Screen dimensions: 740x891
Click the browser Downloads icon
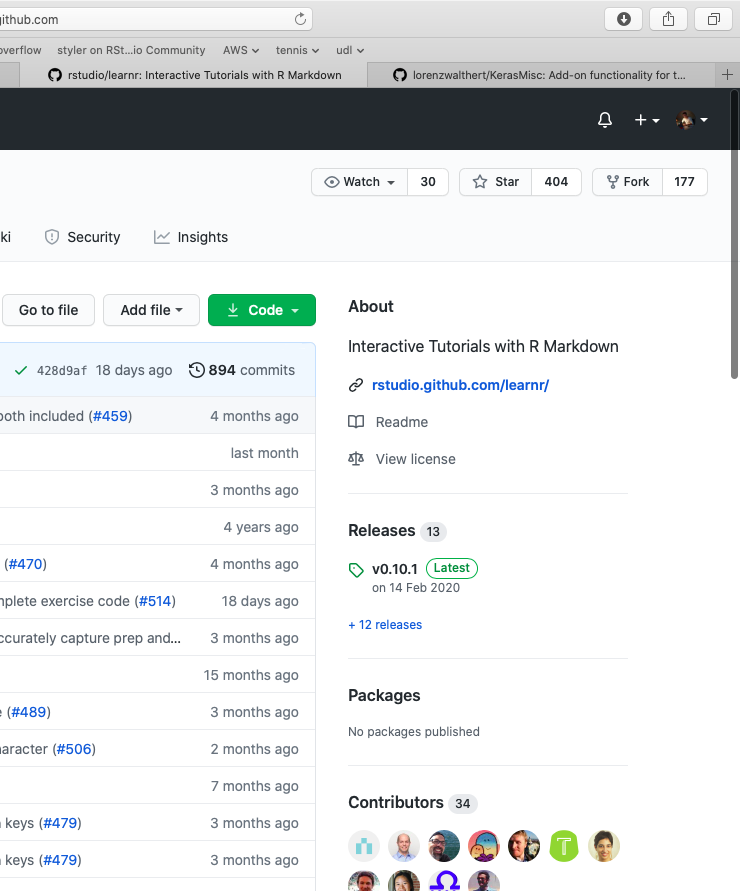point(623,18)
